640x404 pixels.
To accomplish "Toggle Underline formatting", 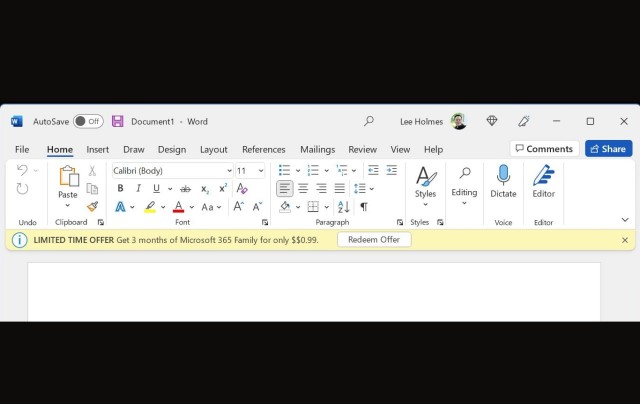I will pos(156,189).
